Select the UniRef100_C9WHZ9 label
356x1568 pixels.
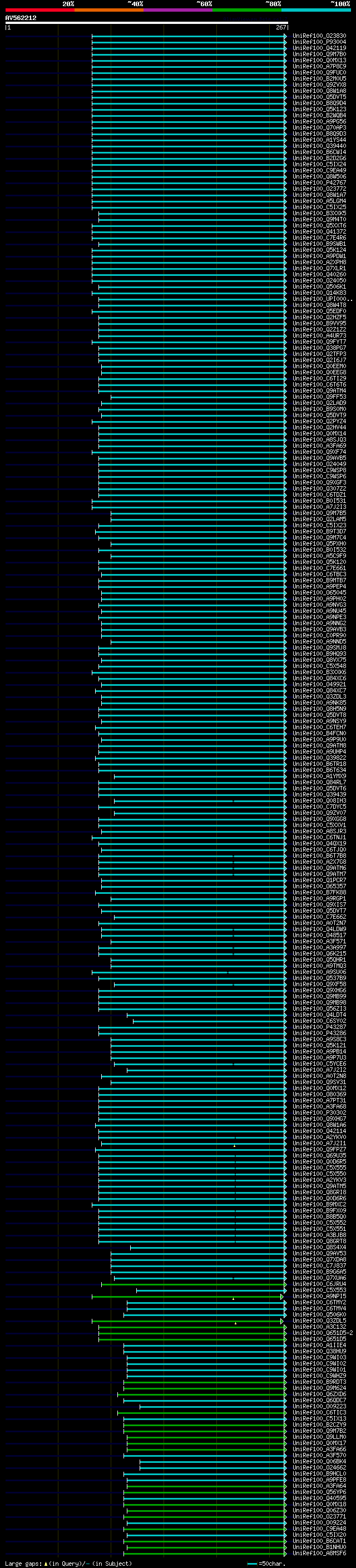pyautogui.click(x=319, y=1376)
